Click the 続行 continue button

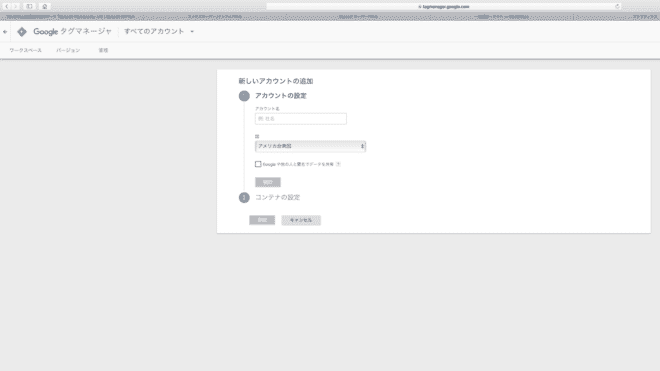point(268,182)
